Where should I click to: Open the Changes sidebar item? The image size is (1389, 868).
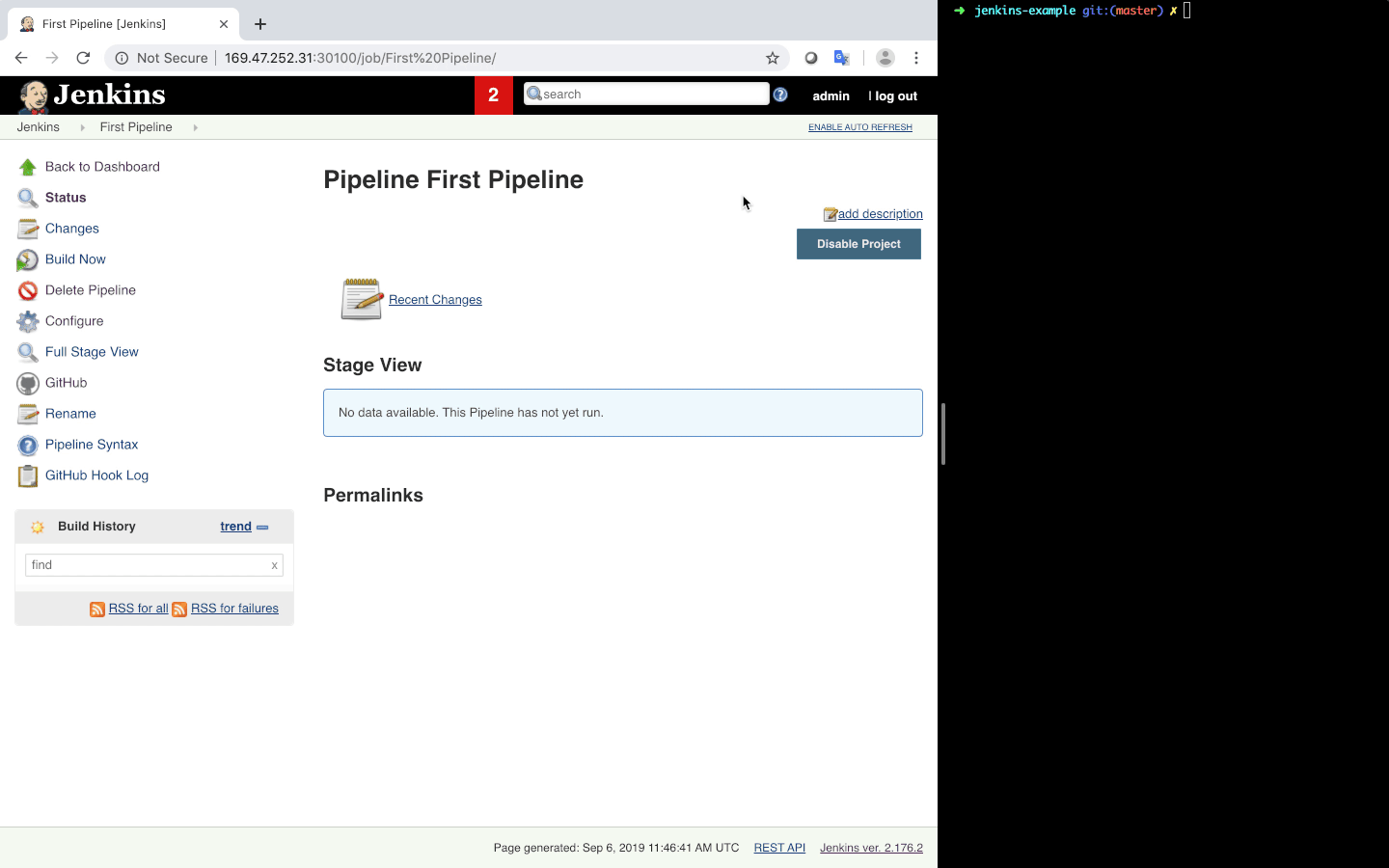click(x=72, y=229)
